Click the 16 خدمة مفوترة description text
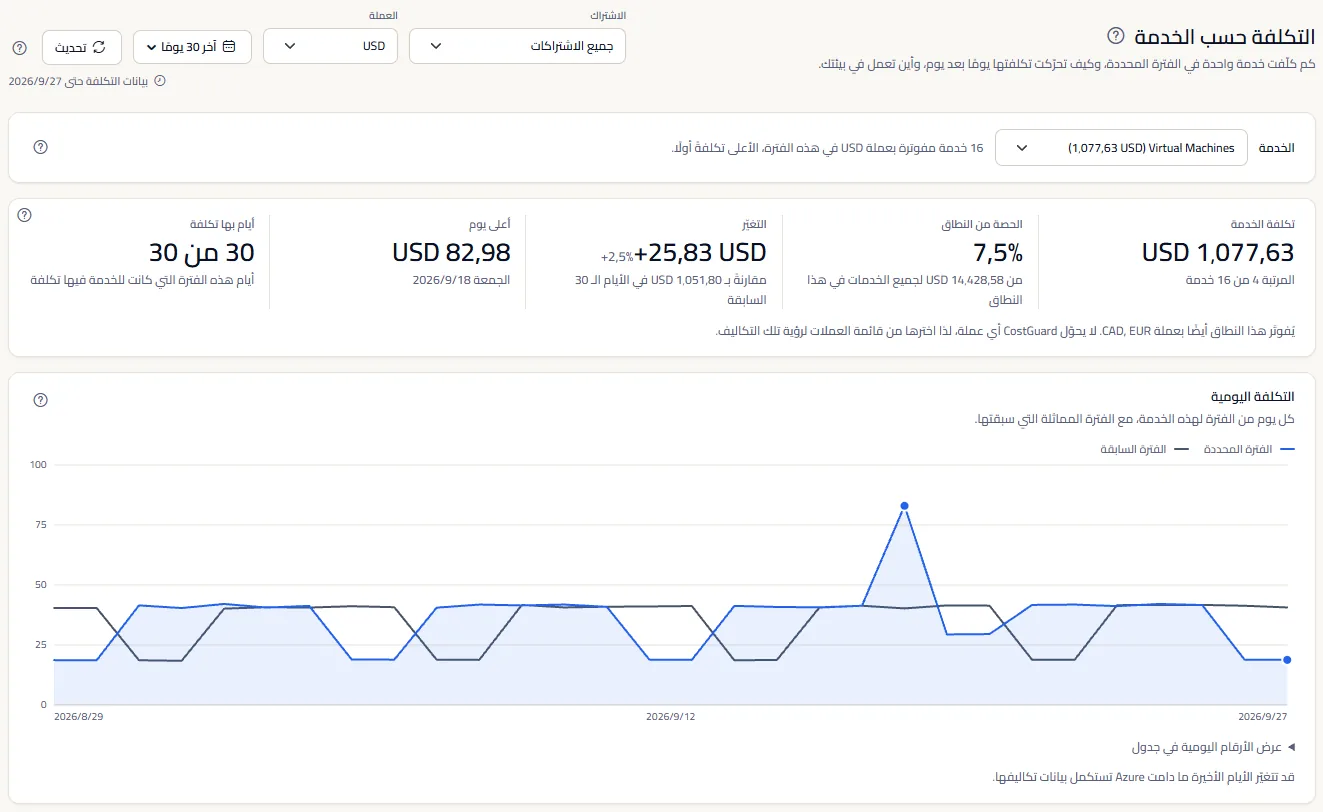The width and height of the screenshot is (1323, 812). point(827,148)
